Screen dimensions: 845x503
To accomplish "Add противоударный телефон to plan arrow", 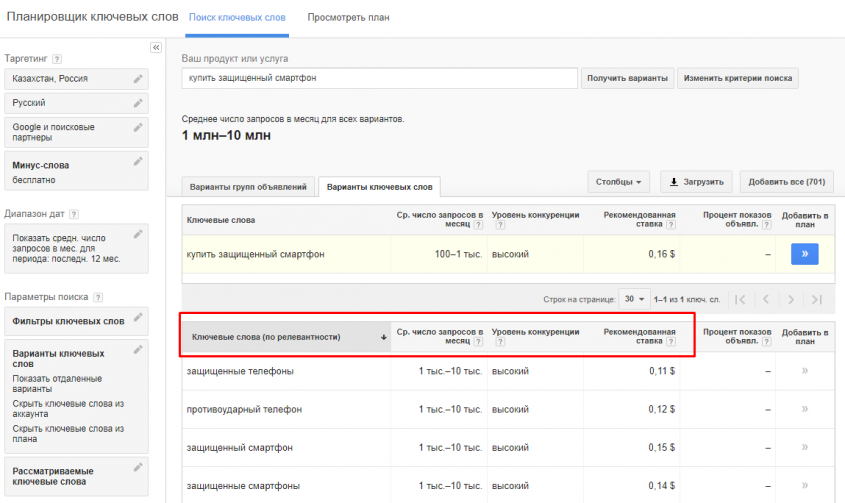I will tap(805, 409).
